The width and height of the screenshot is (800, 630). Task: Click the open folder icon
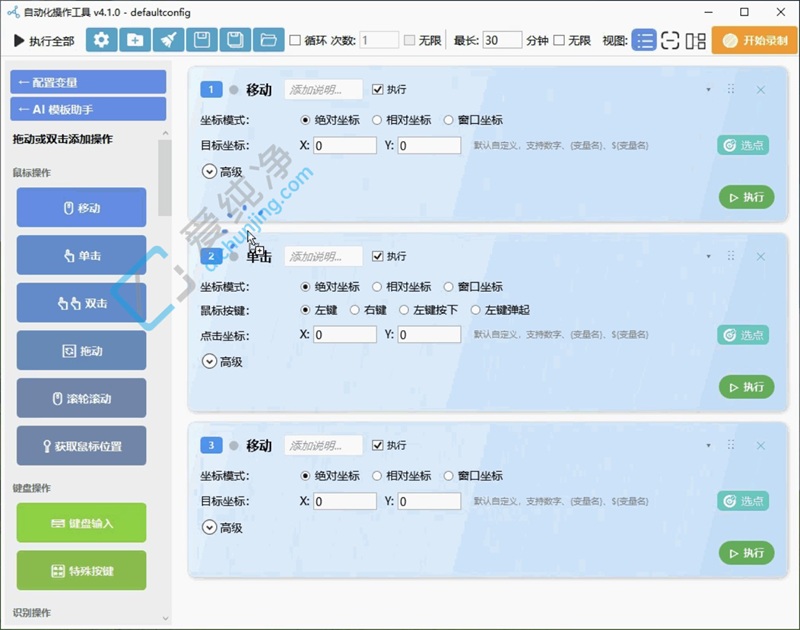pyautogui.click(x=268, y=40)
